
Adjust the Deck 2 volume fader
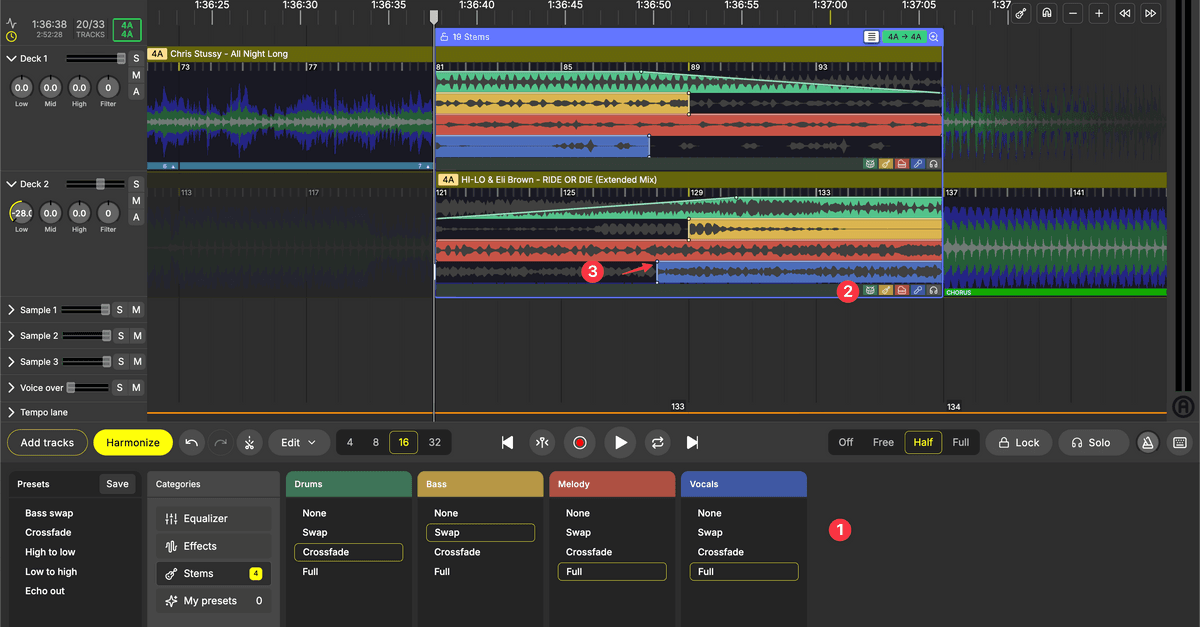click(x=100, y=184)
